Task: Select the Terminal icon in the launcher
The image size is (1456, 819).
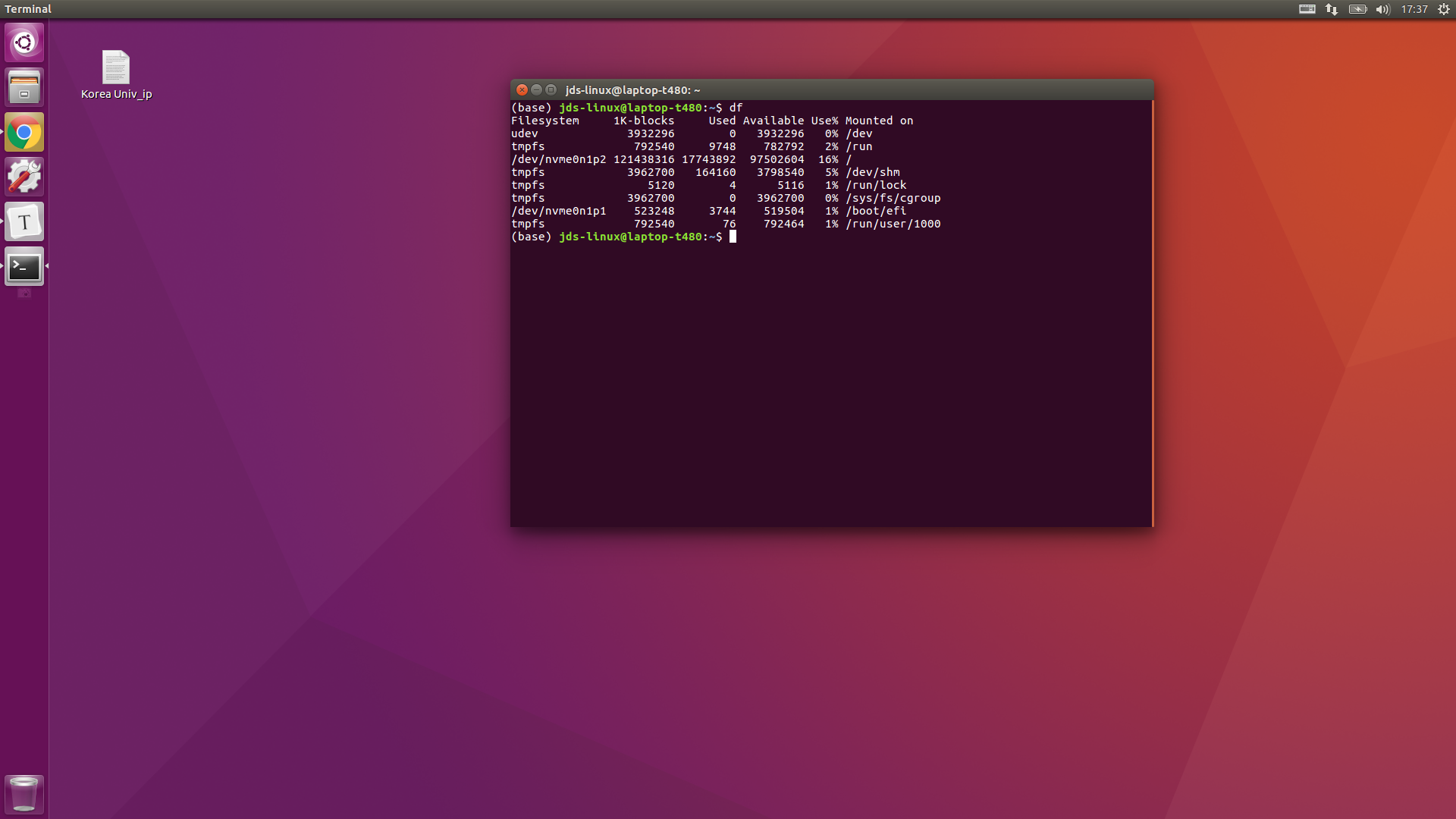Action: (x=24, y=266)
